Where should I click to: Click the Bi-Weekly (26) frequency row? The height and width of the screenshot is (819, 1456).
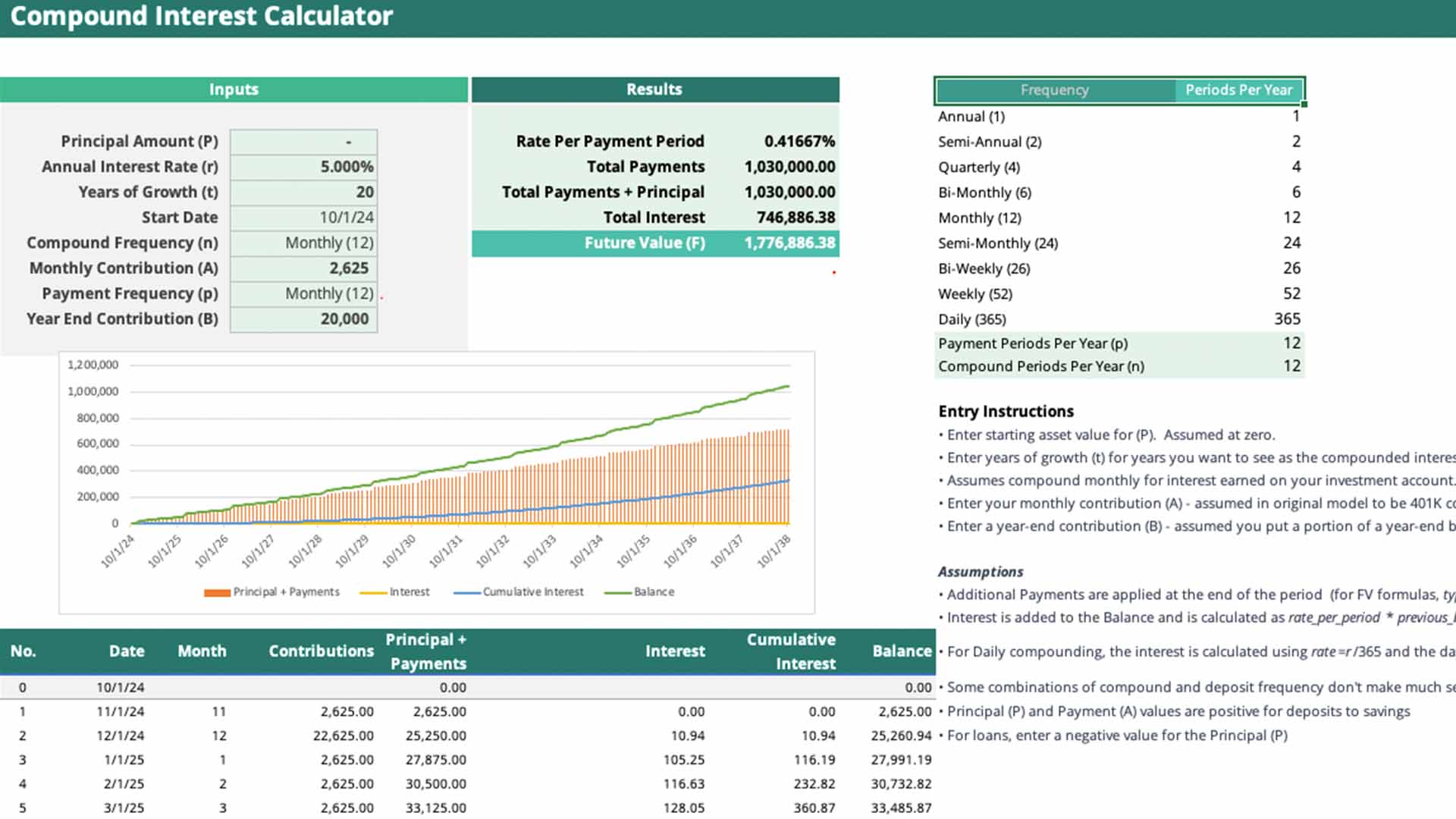[984, 268]
